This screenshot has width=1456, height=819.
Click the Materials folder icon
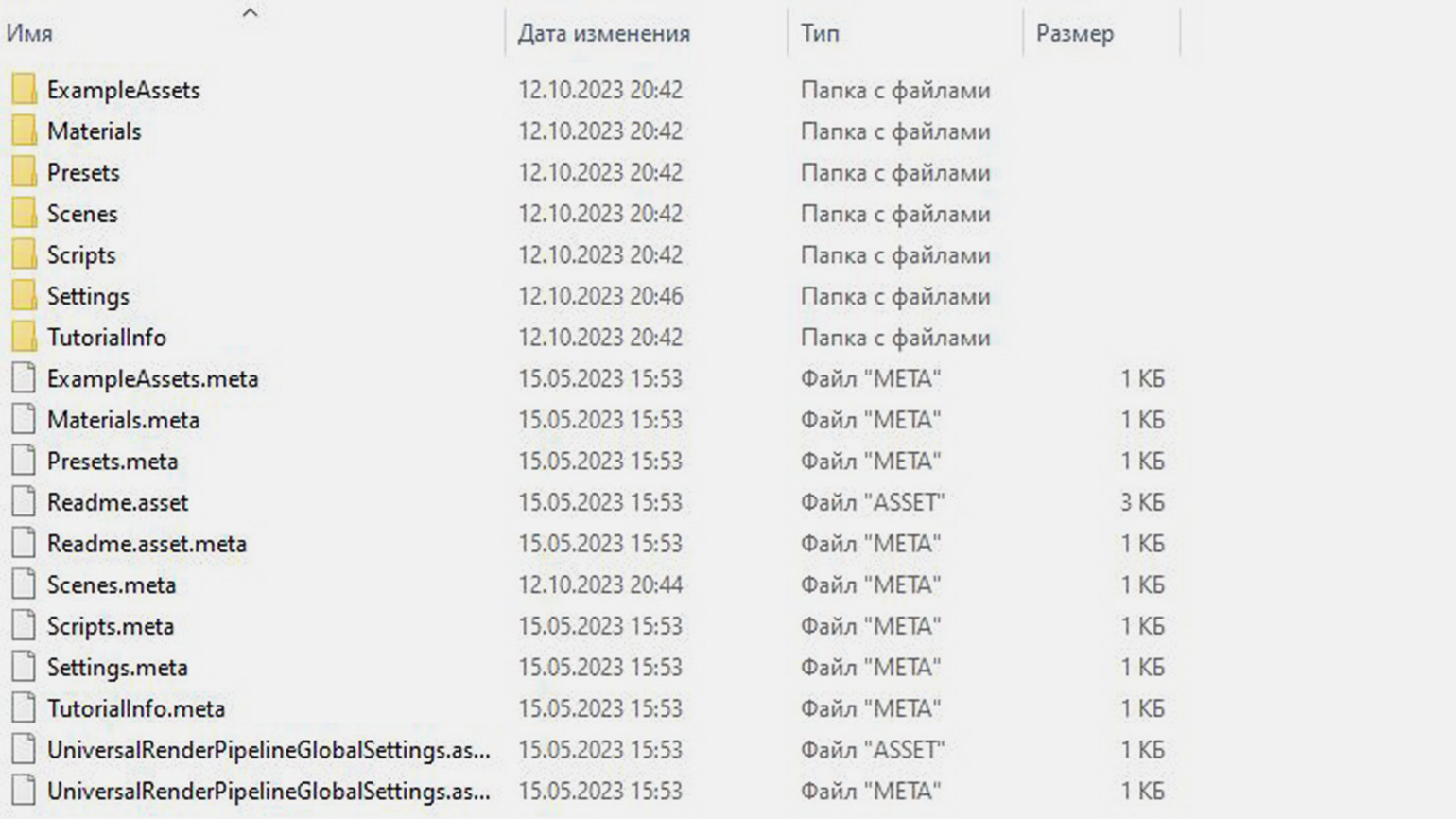25,131
